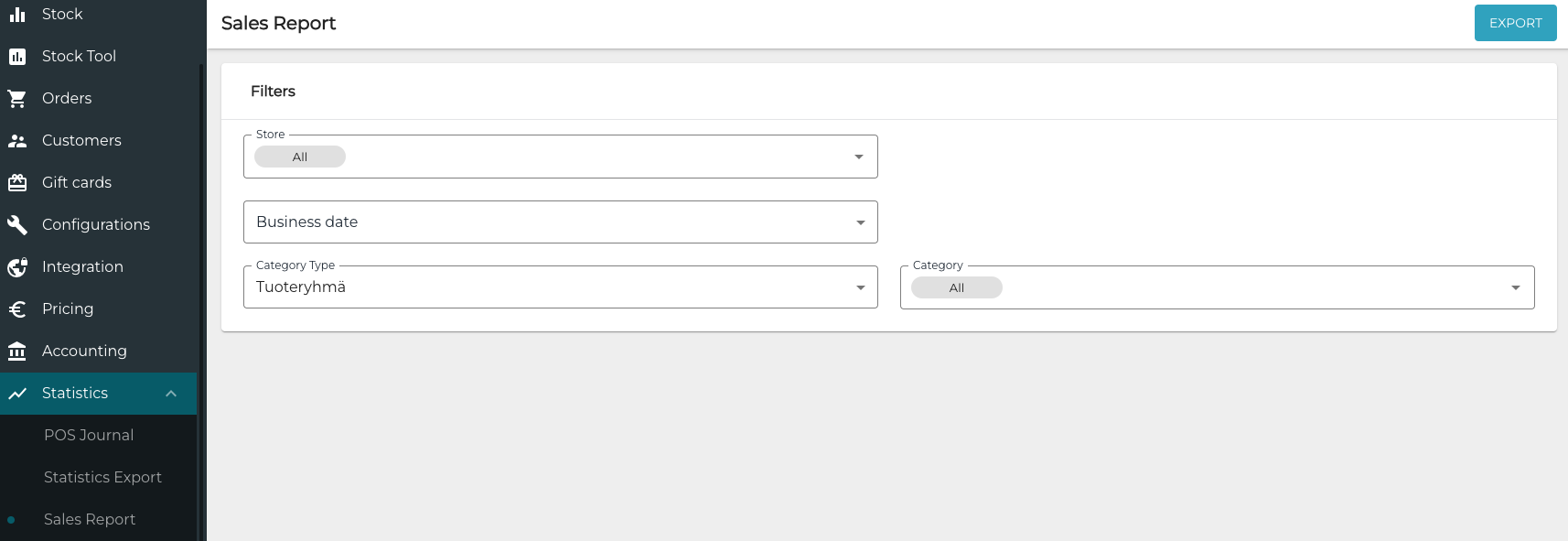
Task: Select Sales Report submenu item
Action: [x=90, y=520]
